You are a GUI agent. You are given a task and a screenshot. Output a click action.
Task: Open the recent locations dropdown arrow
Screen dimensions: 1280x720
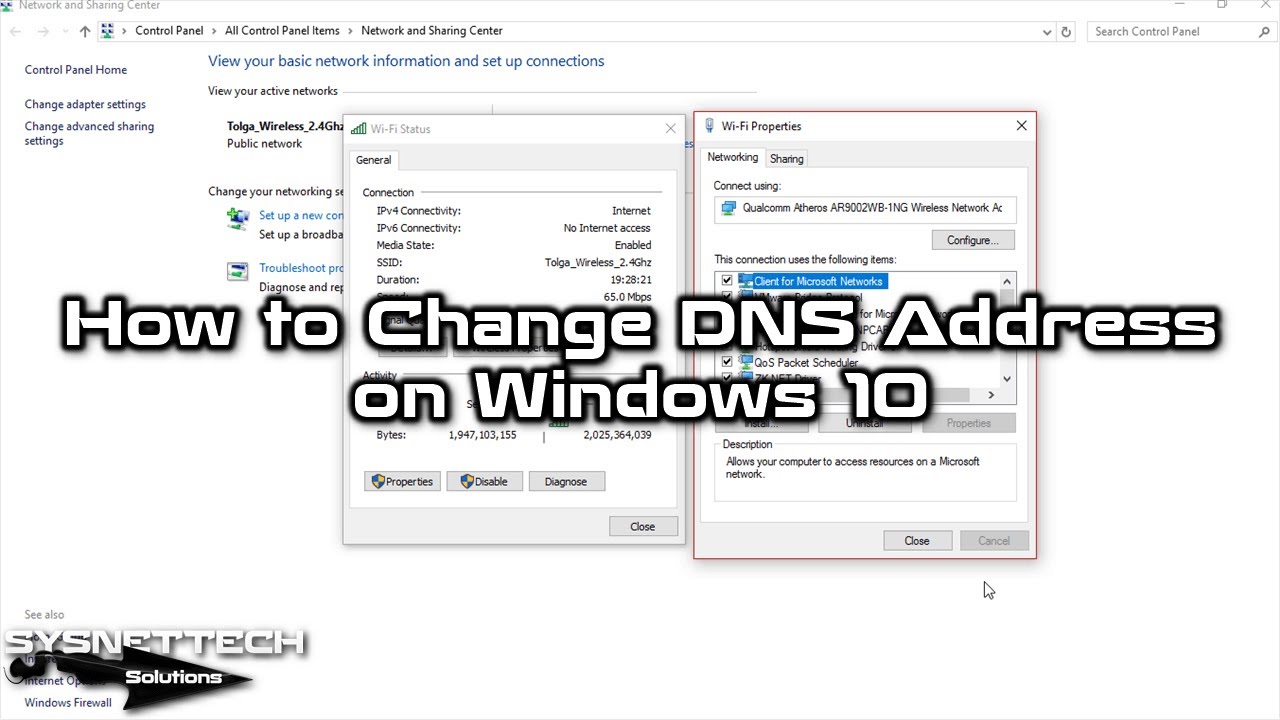(64, 32)
